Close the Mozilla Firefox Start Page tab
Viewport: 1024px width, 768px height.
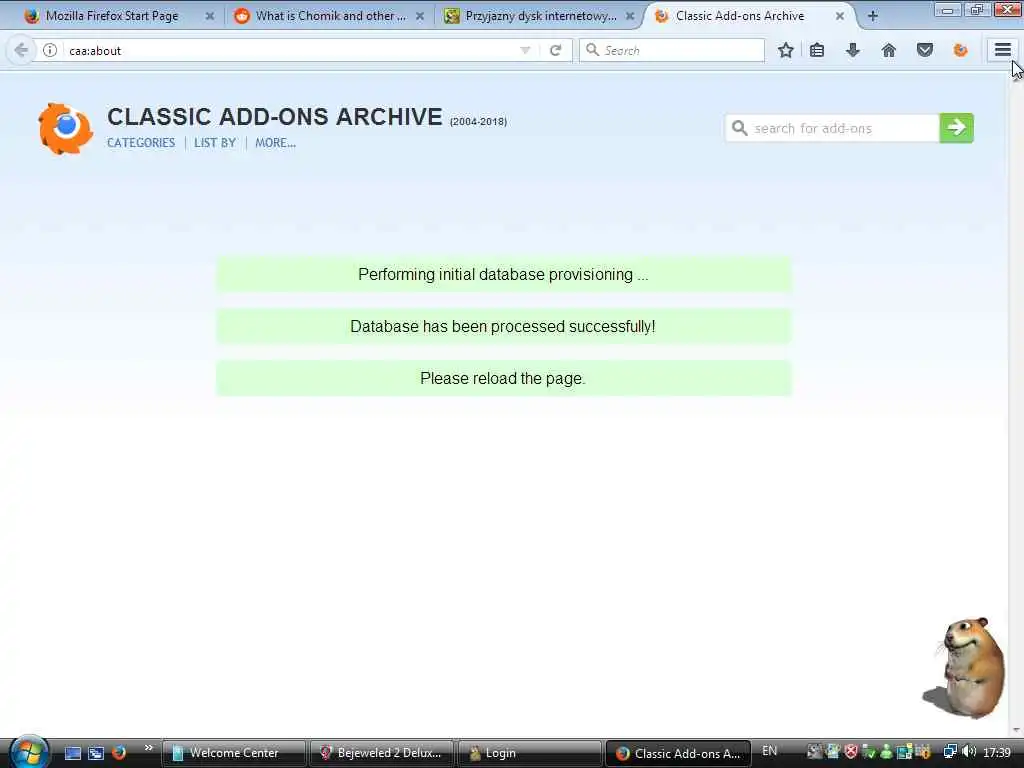pyautogui.click(x=210, y=16)
